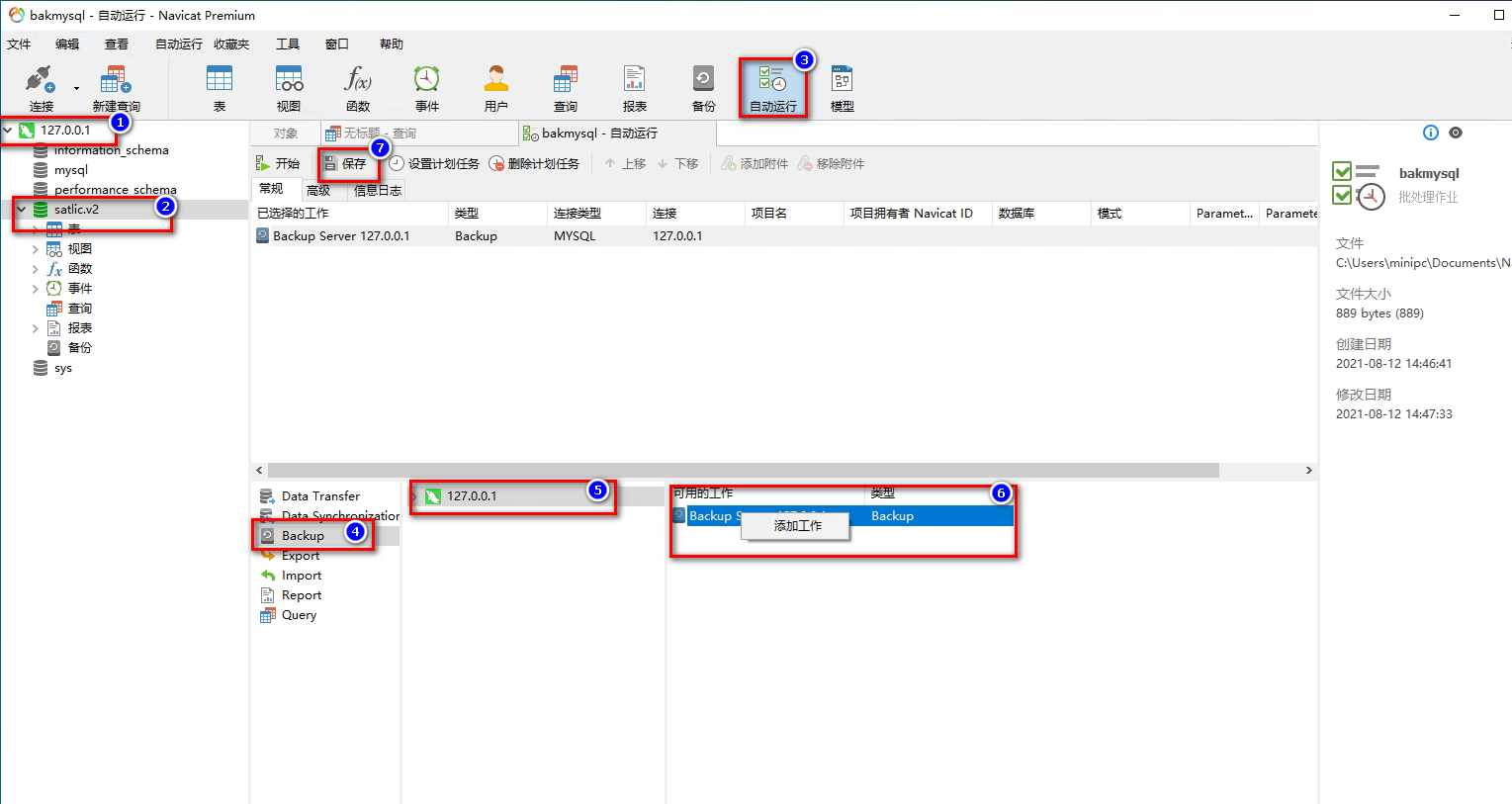The height and width of the screenshot is (804, 1512).
Task: Open the 事件 (Event) toolbar icon
Action: pyautogui.click(x=427, y=88)
